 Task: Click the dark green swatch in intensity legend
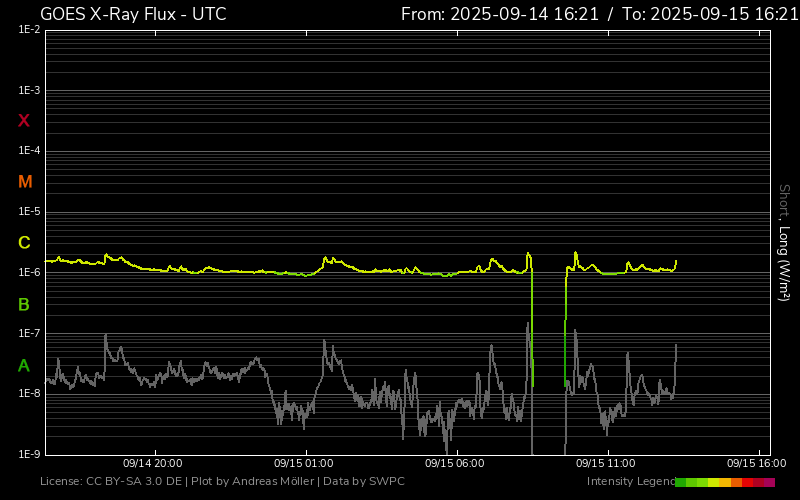pos(681,482)
